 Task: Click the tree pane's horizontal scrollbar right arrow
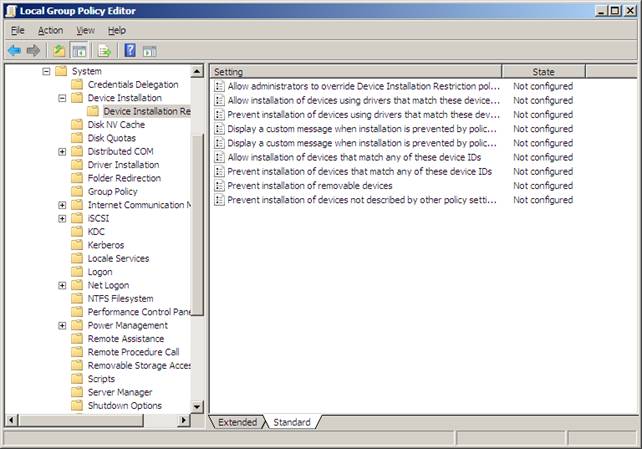click(x=182, y=421)
